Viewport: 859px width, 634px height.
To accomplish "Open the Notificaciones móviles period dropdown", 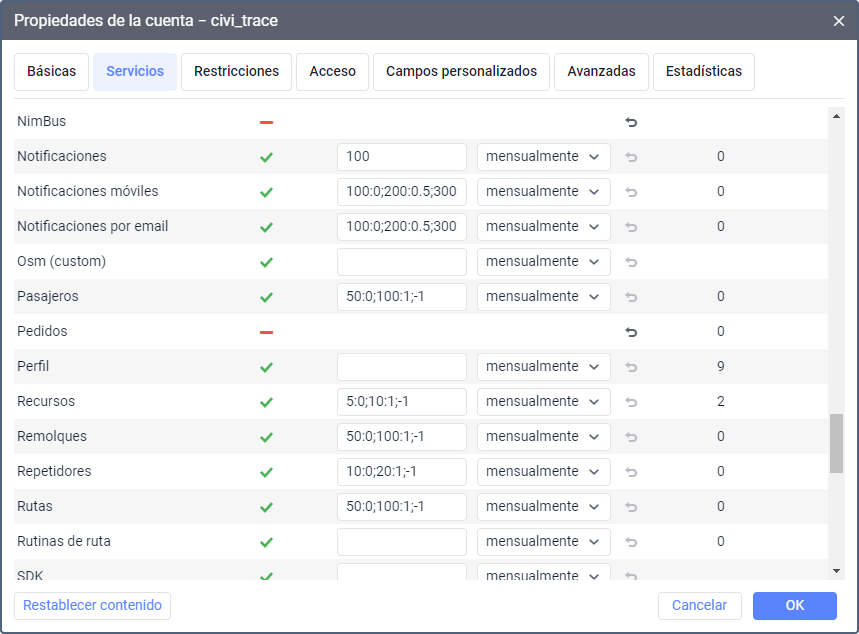I will pyautogui.click(x=543, y=192).
